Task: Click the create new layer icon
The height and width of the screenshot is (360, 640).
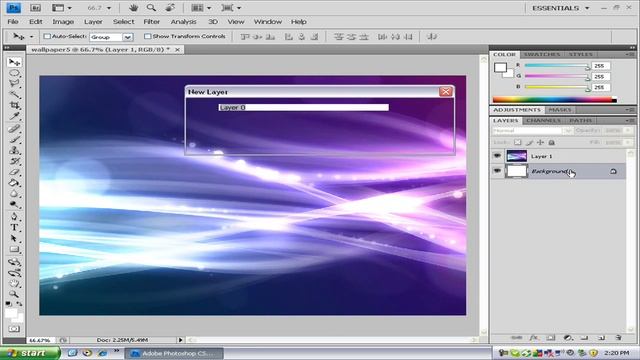Action: coord(601,338)
